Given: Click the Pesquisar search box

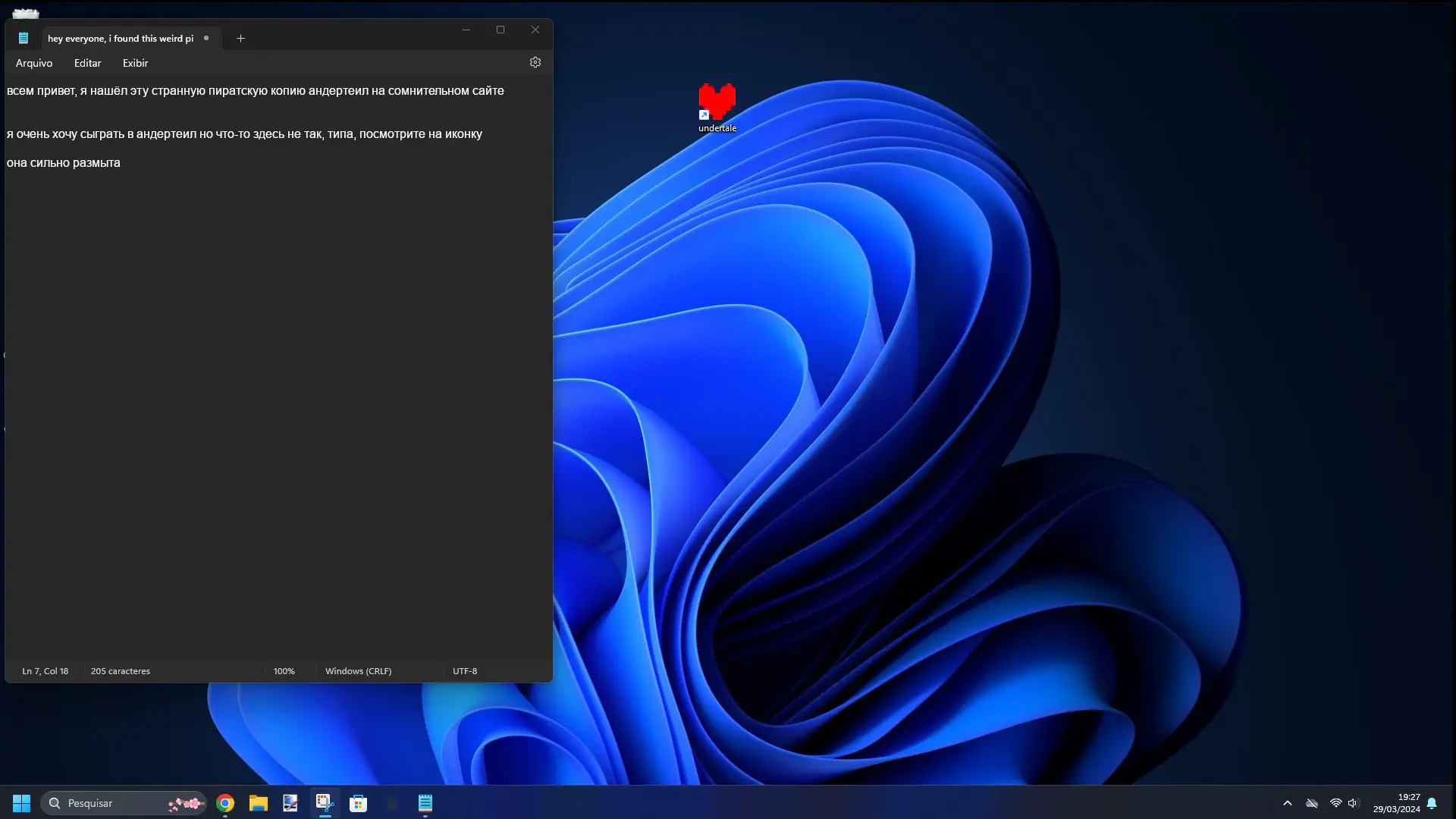Looking at the screenshot, I should tap(114, 803).
